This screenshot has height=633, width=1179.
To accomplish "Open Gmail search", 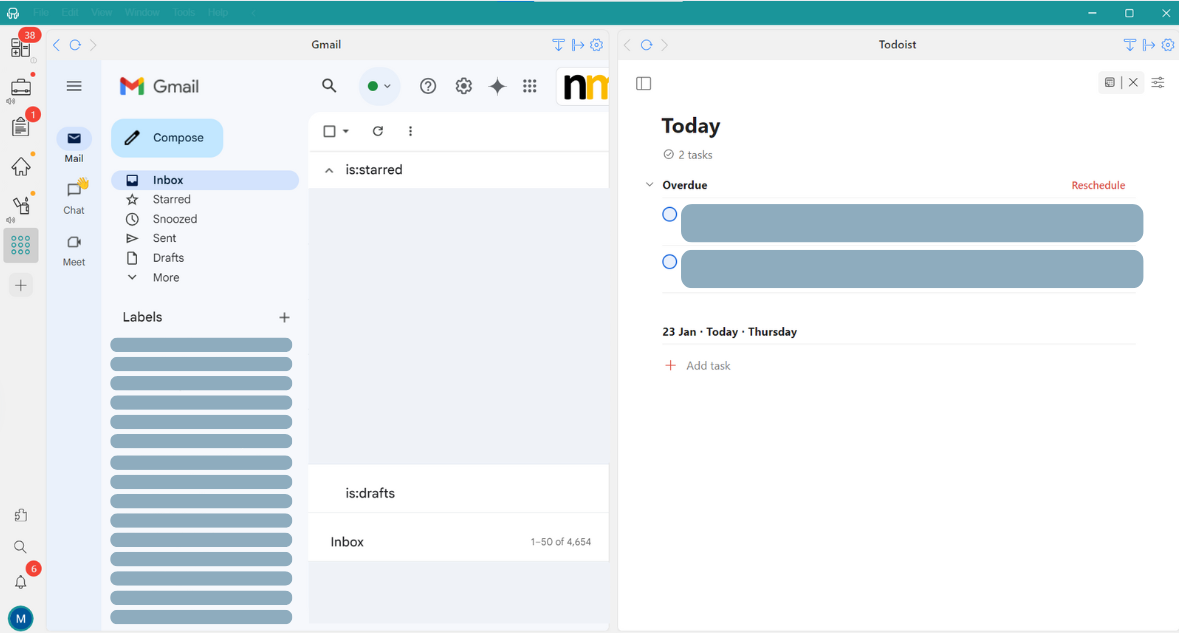I will click(329, 85).
